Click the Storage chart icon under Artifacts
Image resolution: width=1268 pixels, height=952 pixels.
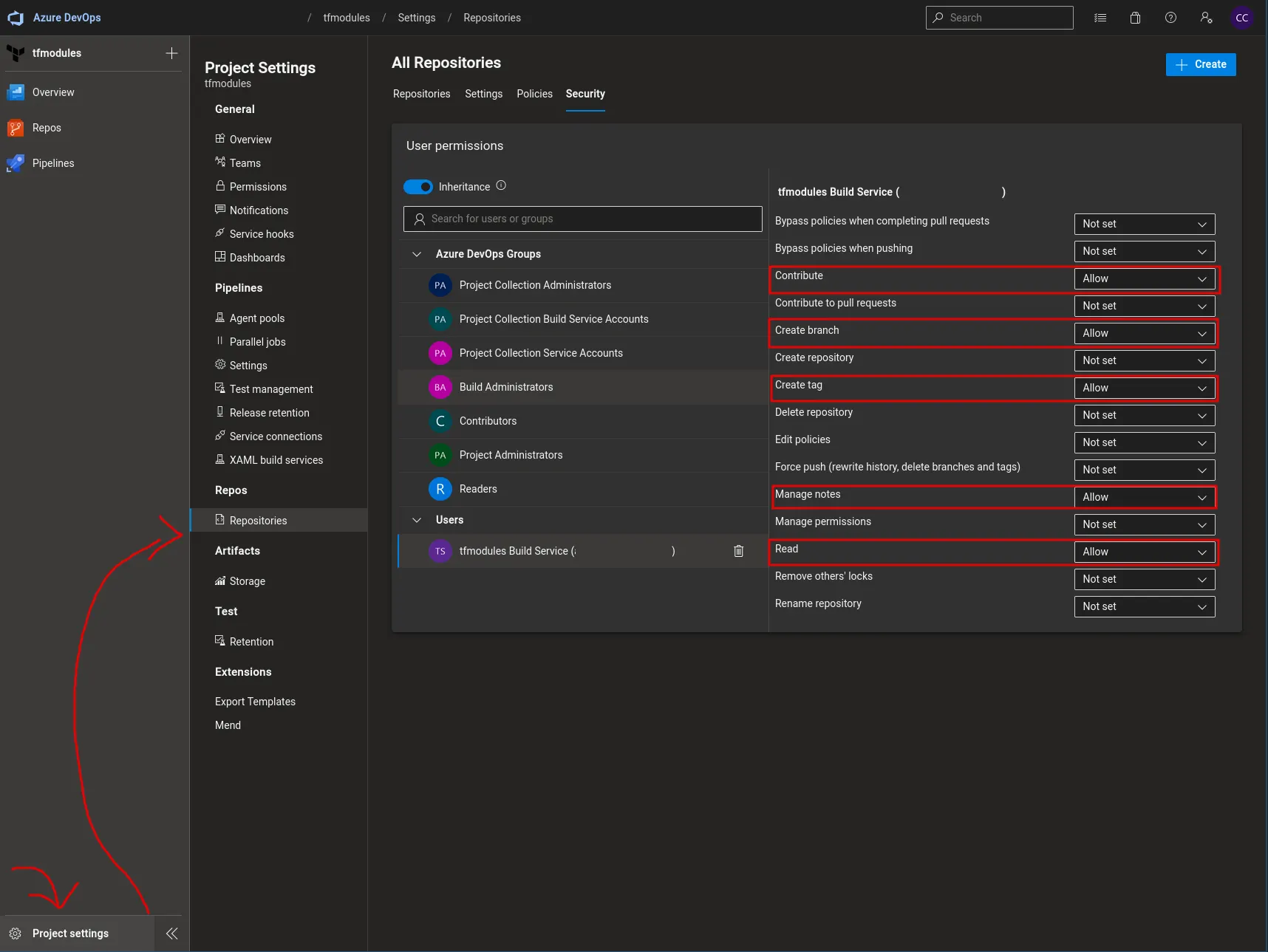(x=220, y=581)
